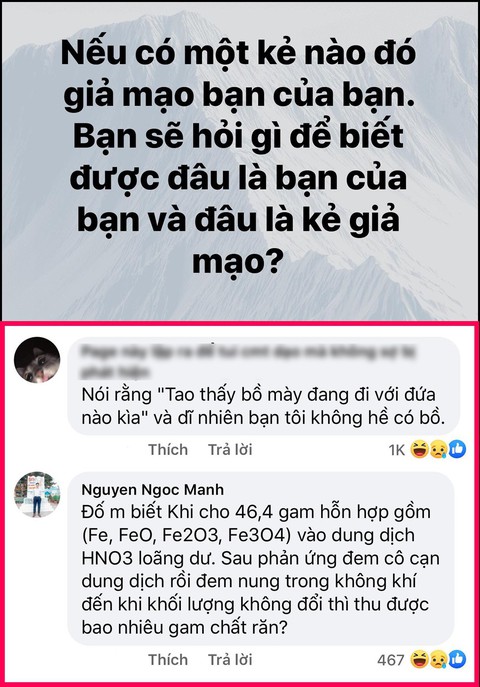Click Thích under Nguyen Ngoc Manh's comment
This screenshot has width=480, height=687.
(x=168, y=659)
